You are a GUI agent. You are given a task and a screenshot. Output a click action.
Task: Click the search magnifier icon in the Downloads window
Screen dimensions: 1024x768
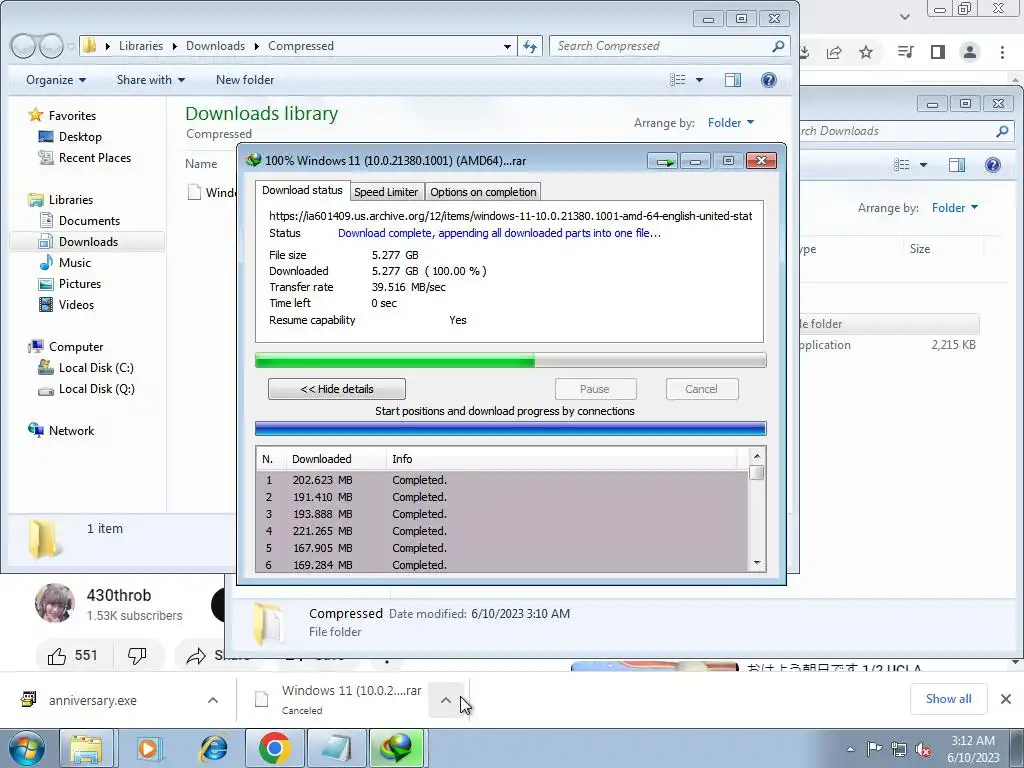click(1002, 131)
